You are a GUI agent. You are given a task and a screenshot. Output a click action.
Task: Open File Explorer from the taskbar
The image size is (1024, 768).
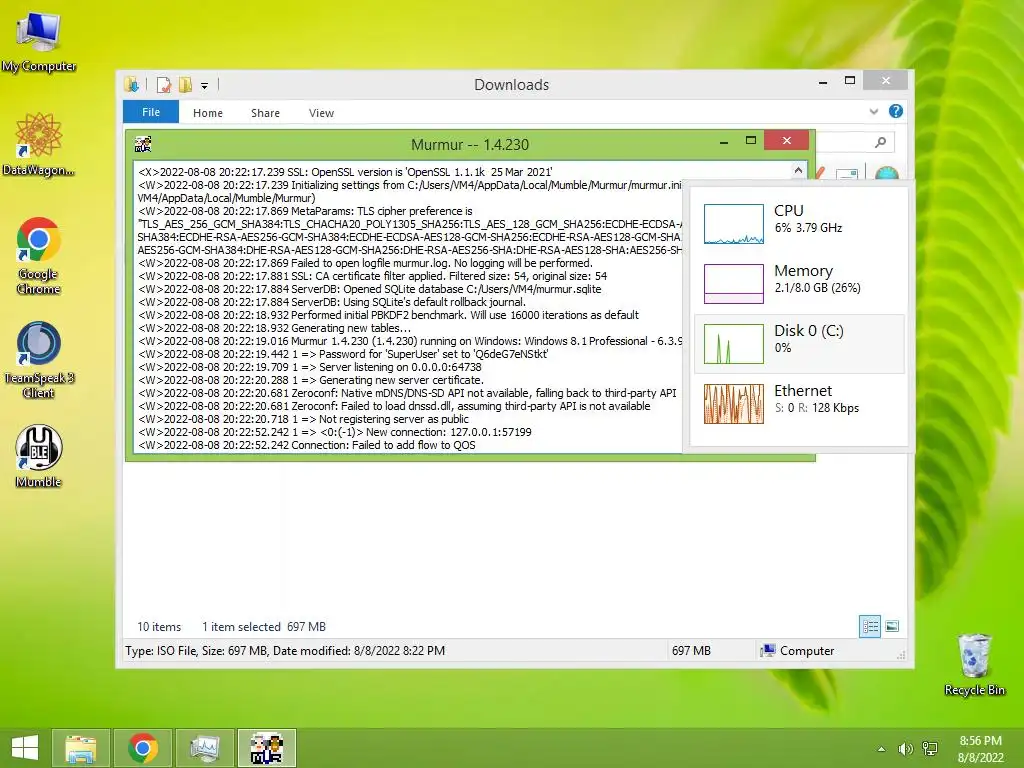[80, 748]
